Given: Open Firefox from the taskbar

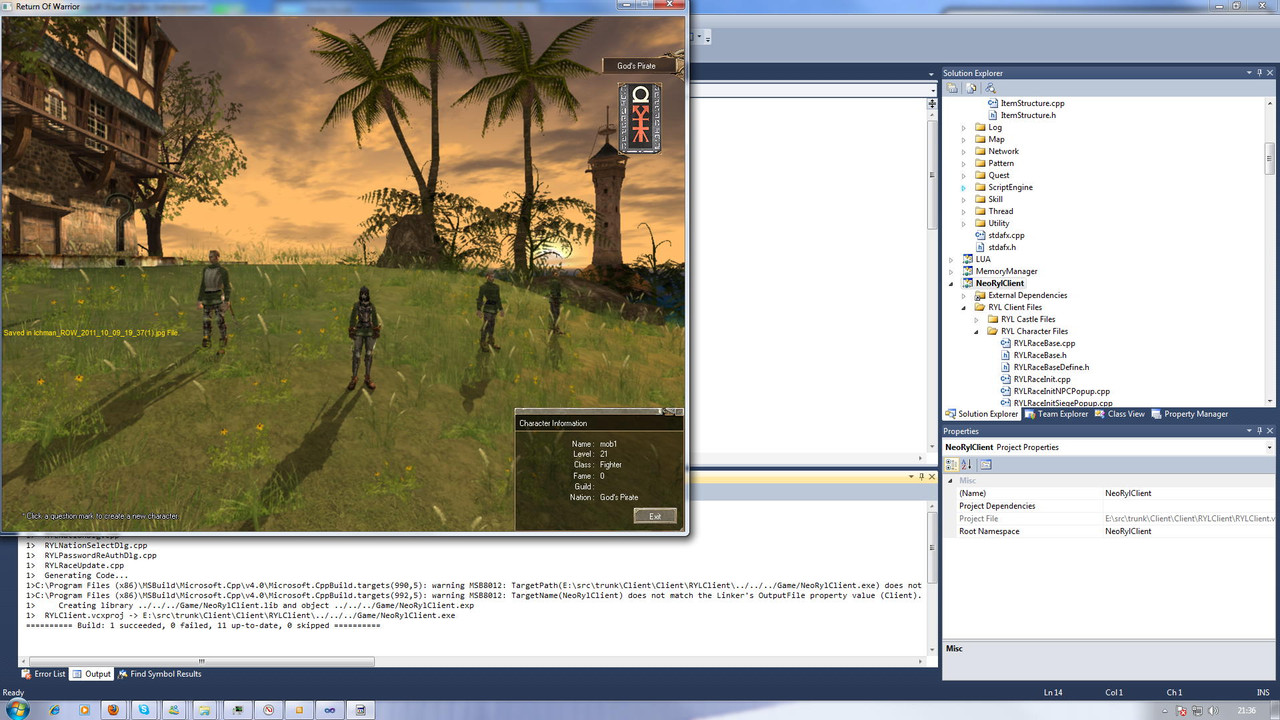Looking at the screenshot, I should point(115,709).
